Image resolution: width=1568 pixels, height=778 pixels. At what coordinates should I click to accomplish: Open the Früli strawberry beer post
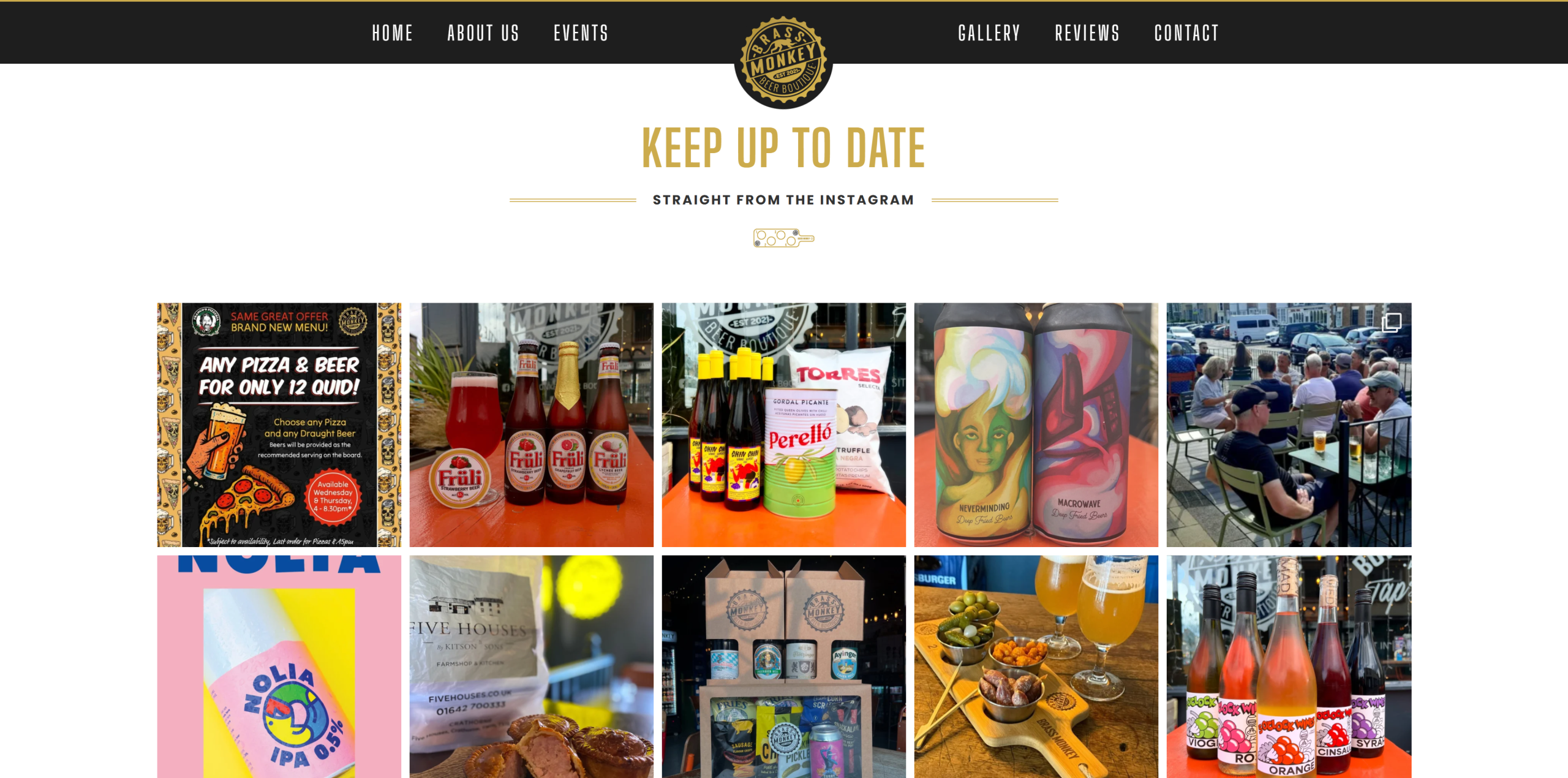532,425
